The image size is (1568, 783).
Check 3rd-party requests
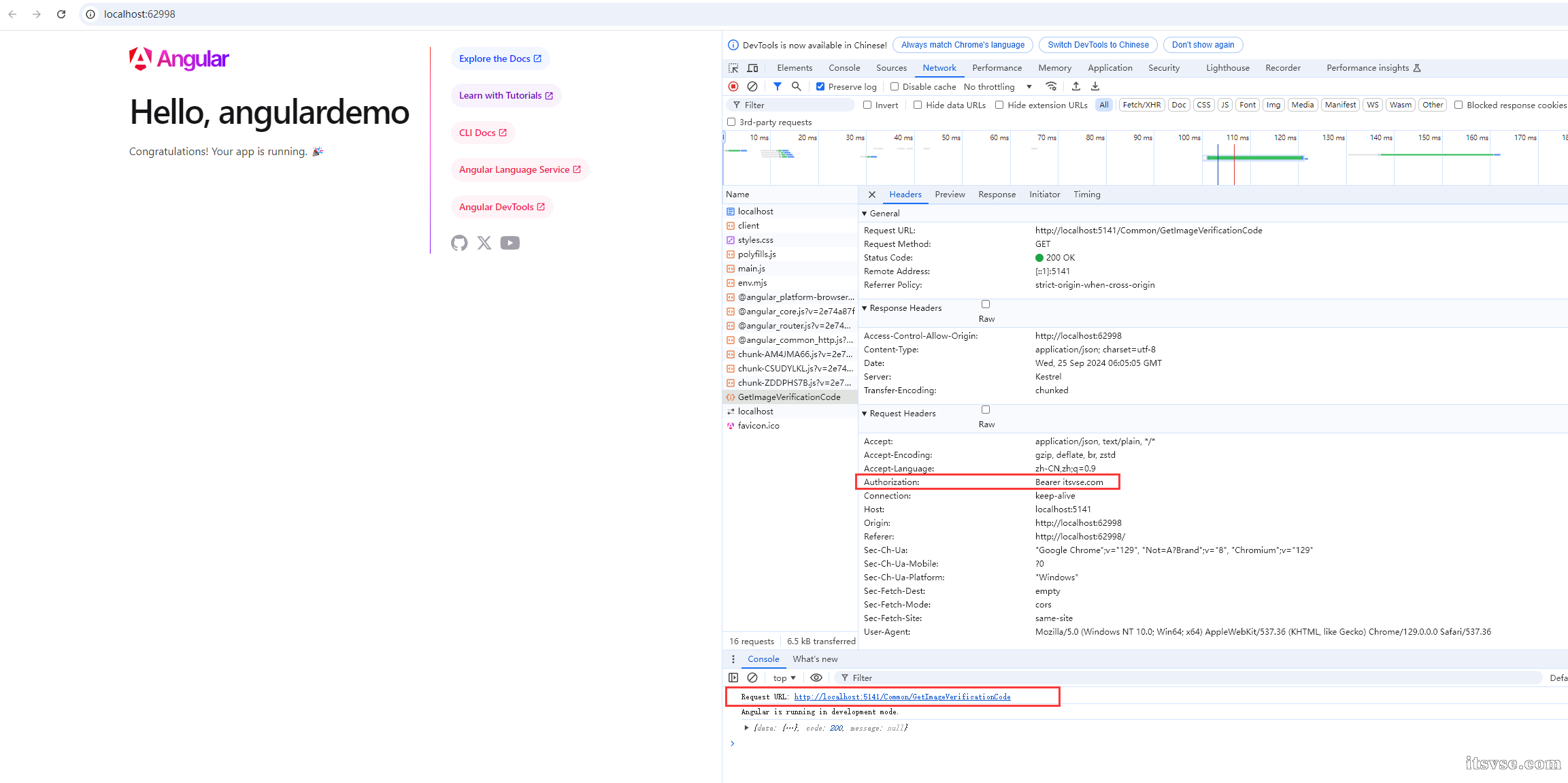731,122
